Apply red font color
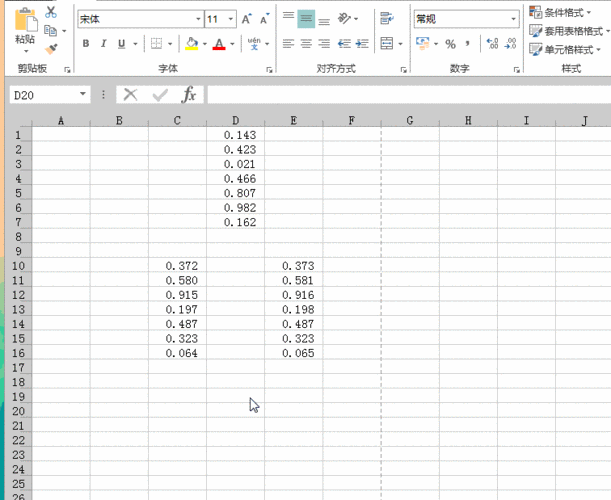Image resolution: width=611 pixels, height=500 pixels. [x=219, y=43]
